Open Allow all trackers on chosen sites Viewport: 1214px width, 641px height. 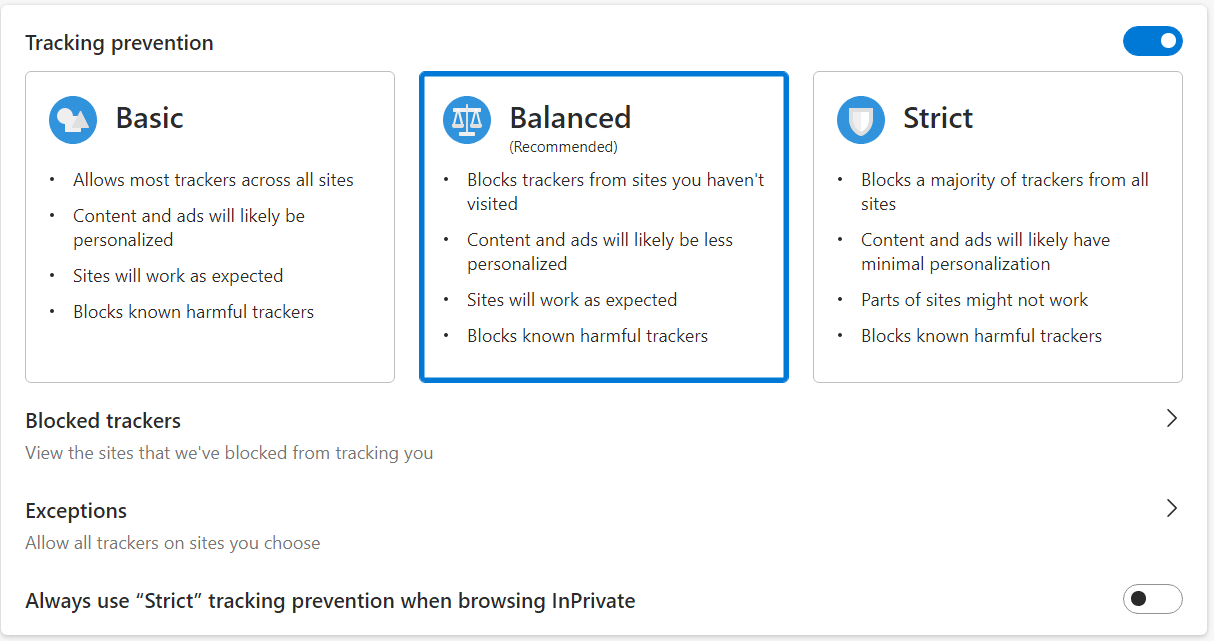point(172,543)
